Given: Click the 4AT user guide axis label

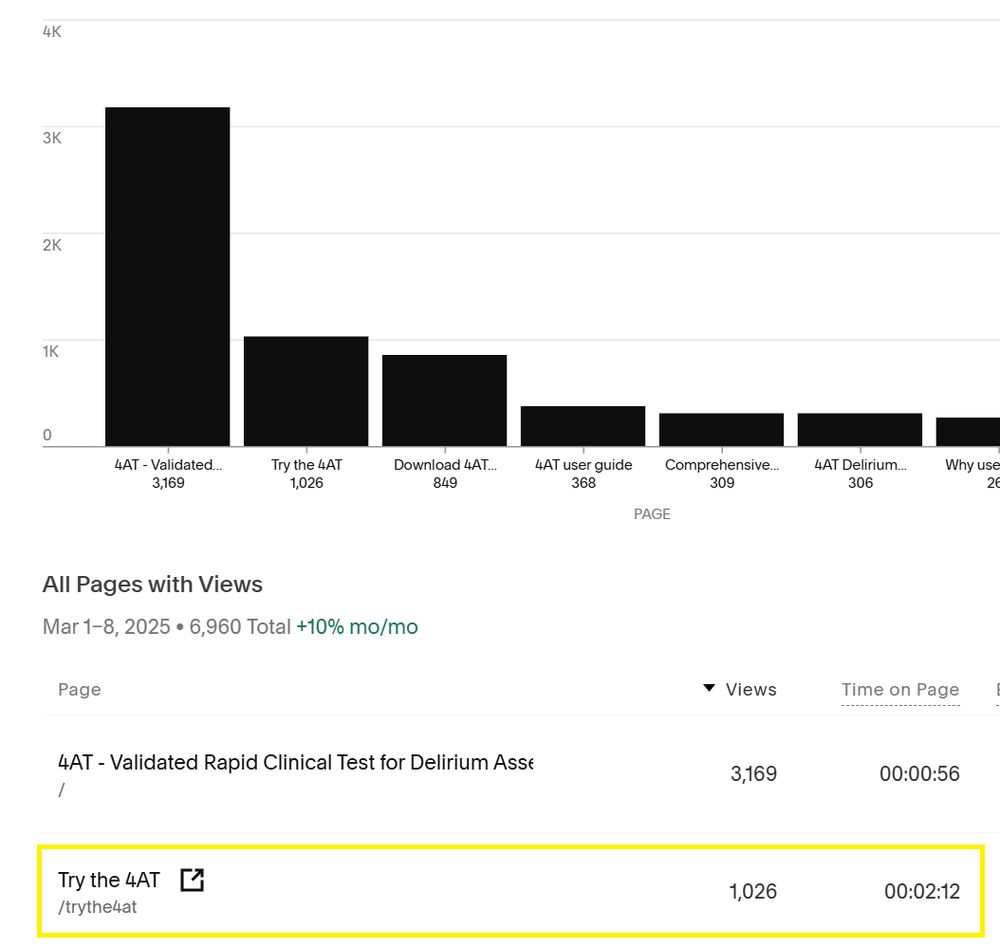Looking at the screenshot, I should pos(584,465).
